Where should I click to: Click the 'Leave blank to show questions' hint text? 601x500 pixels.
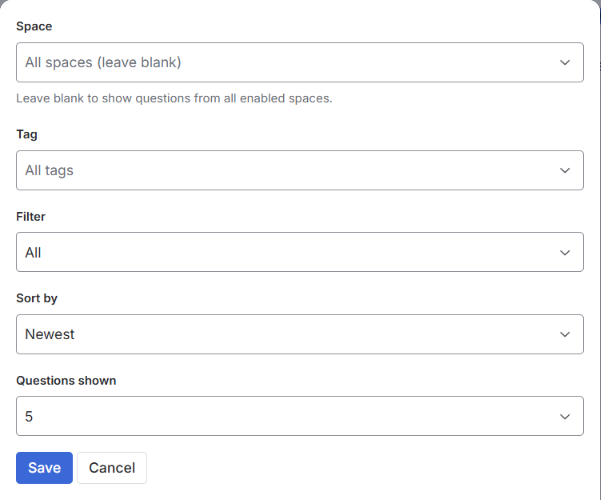[x=174, y=99]
